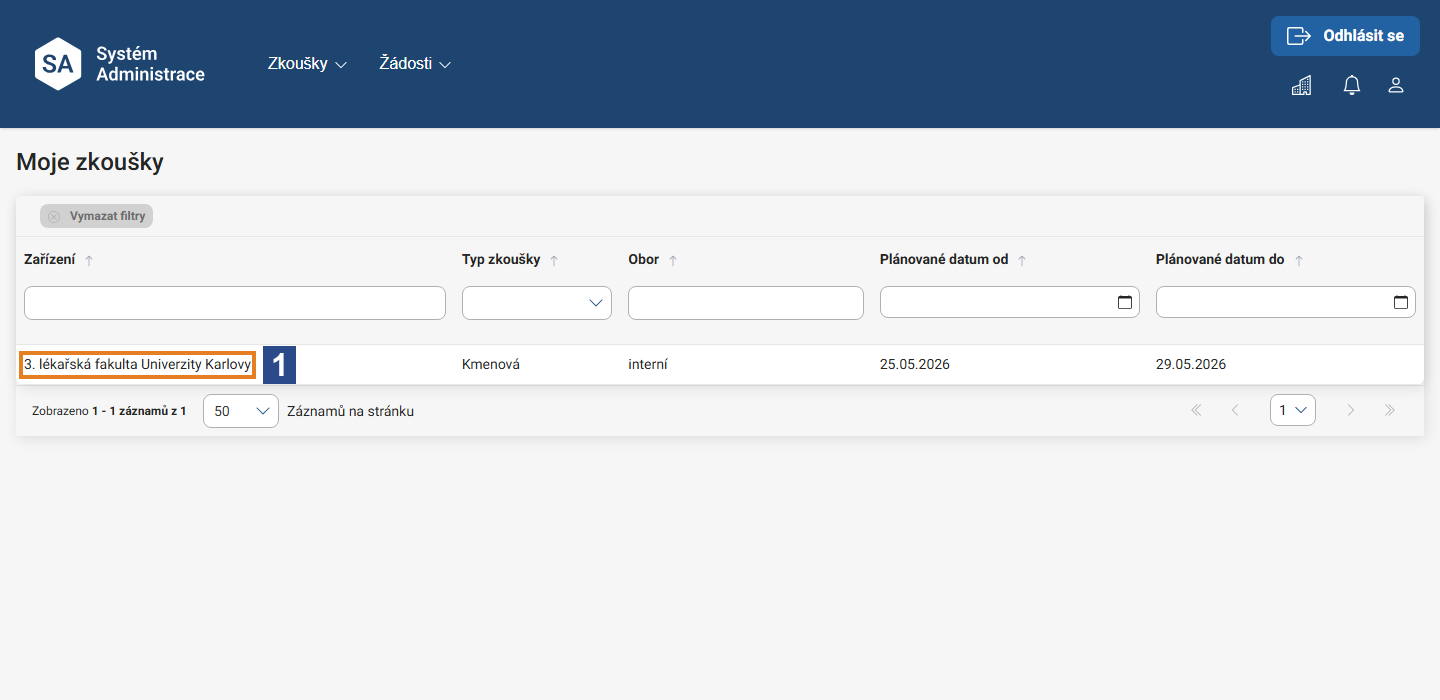Expand the Žádosti menu
Image resolution: width=1440 pixels, height=700 pixels.
point(415,63)
